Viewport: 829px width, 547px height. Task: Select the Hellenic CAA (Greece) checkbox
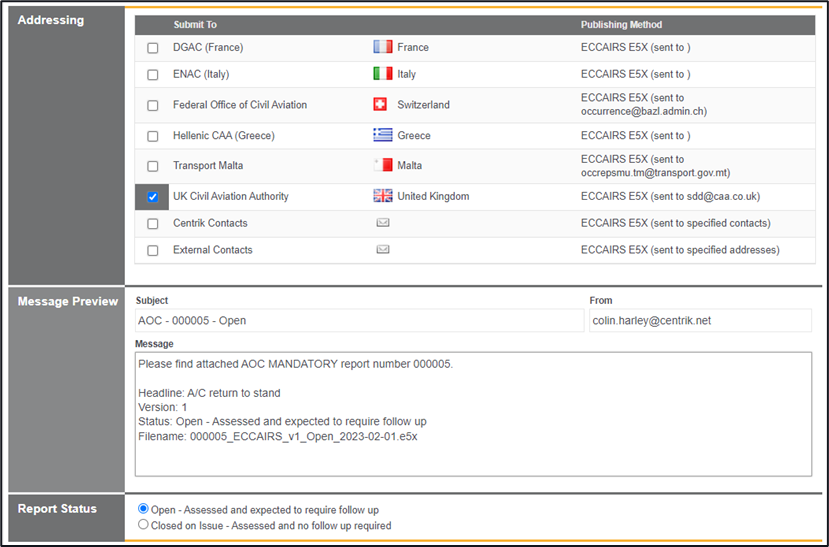(x=153, y=136)
